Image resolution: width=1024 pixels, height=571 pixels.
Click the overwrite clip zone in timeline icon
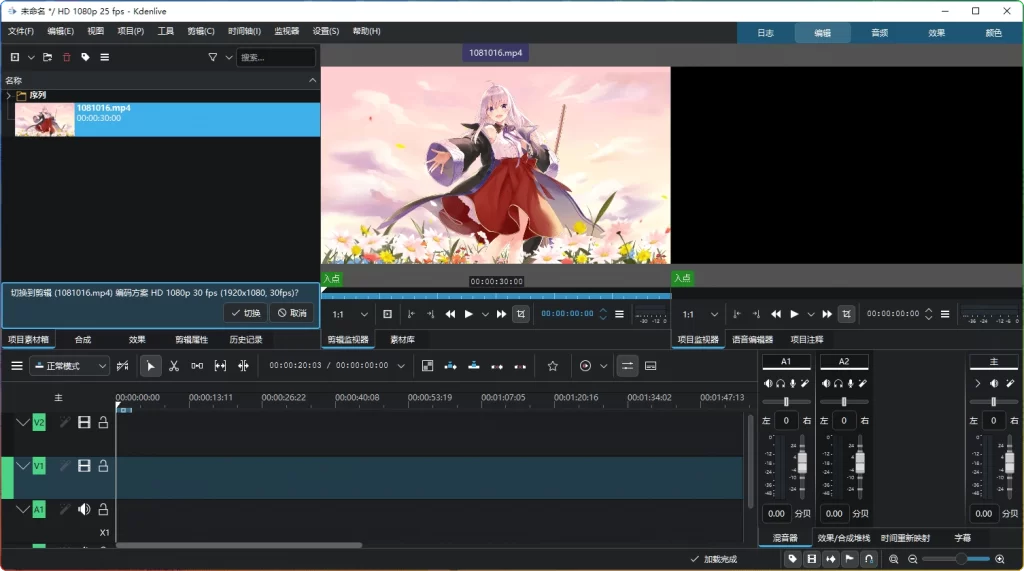pyautogui.click(x=474, y=366)
